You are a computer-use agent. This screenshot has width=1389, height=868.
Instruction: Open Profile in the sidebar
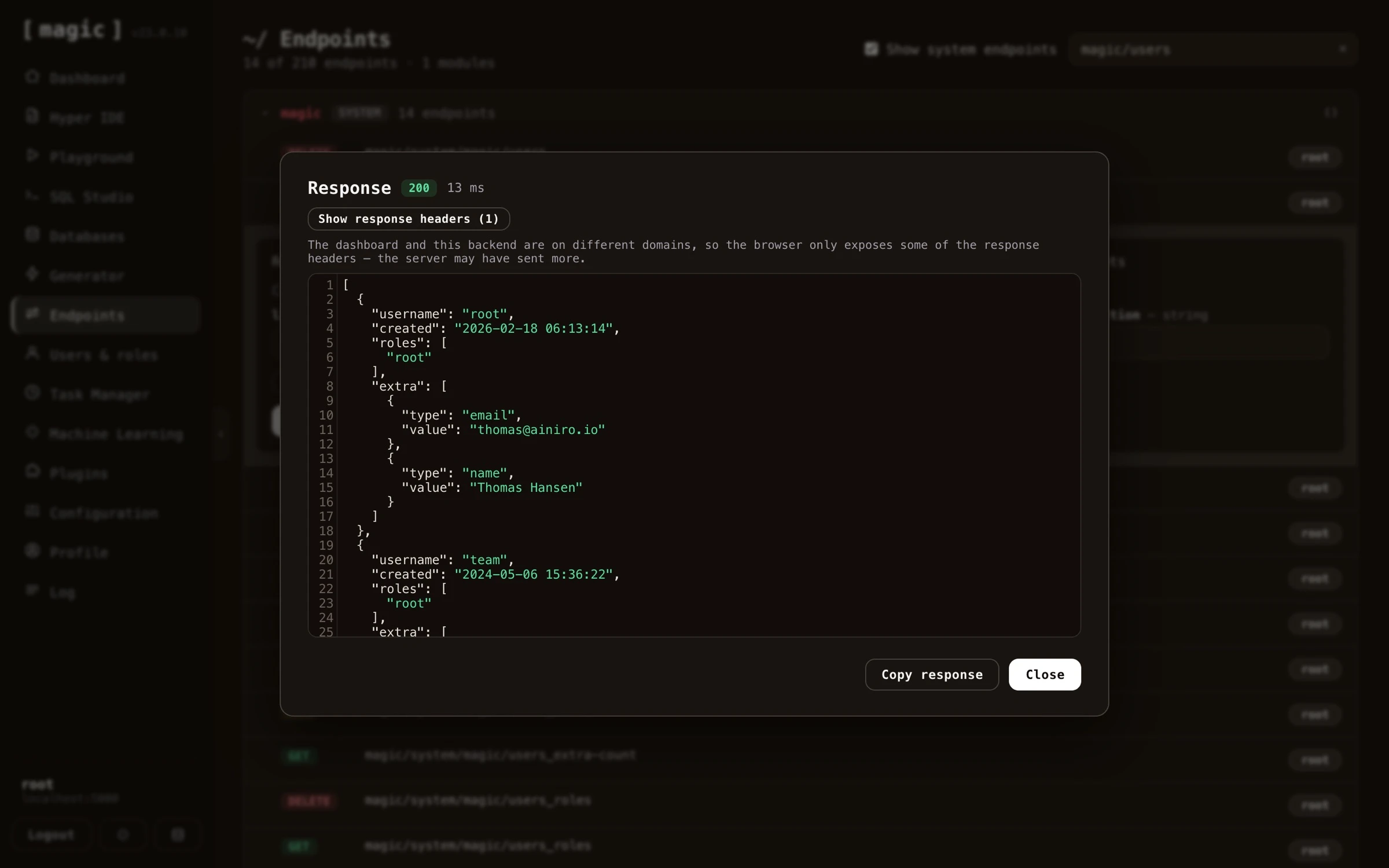(x=105, y=552)
